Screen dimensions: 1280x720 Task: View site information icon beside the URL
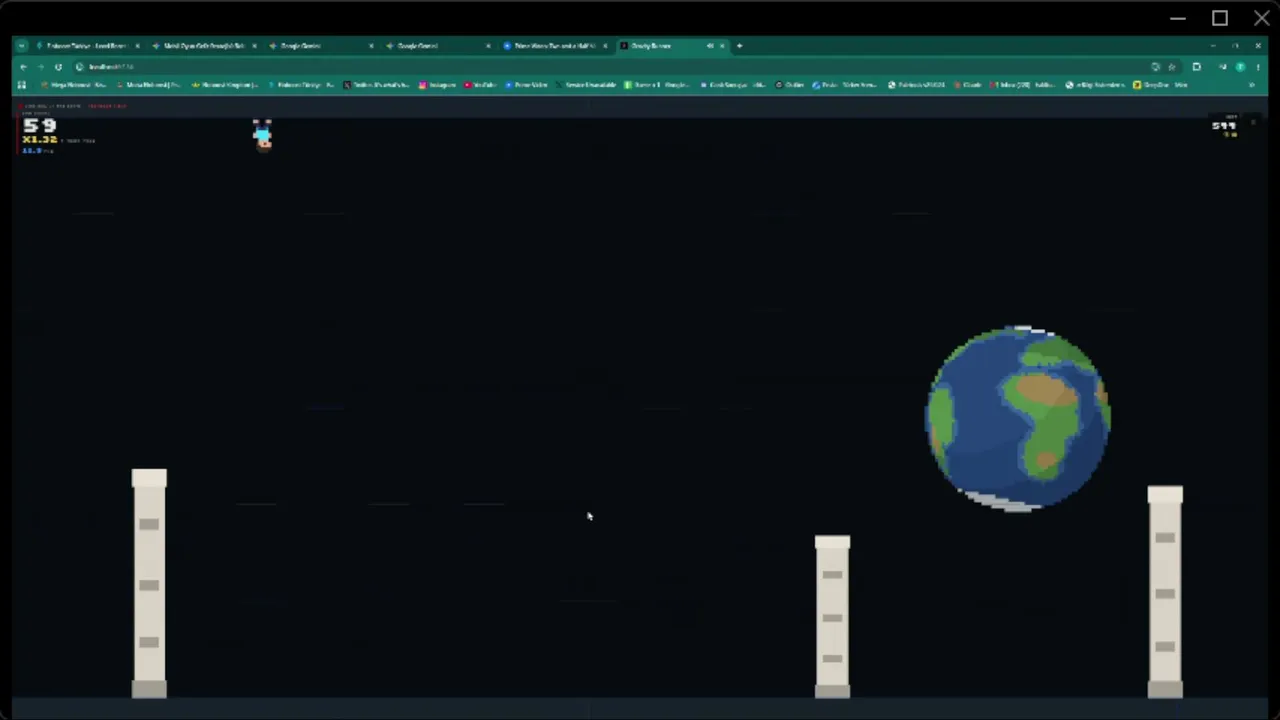coord(79,67)
